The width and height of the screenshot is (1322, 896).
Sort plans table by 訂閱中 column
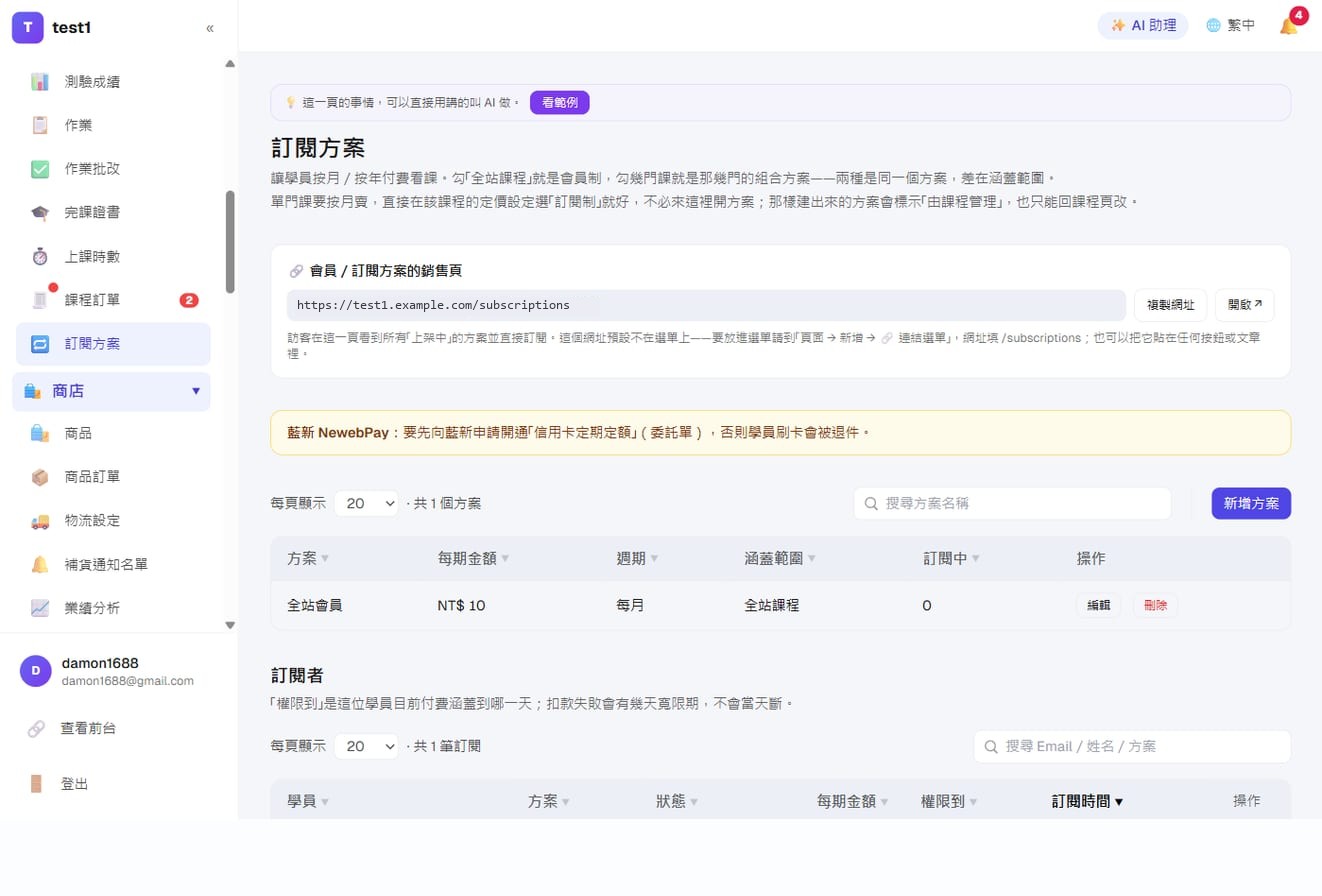(x=951, y=559)
